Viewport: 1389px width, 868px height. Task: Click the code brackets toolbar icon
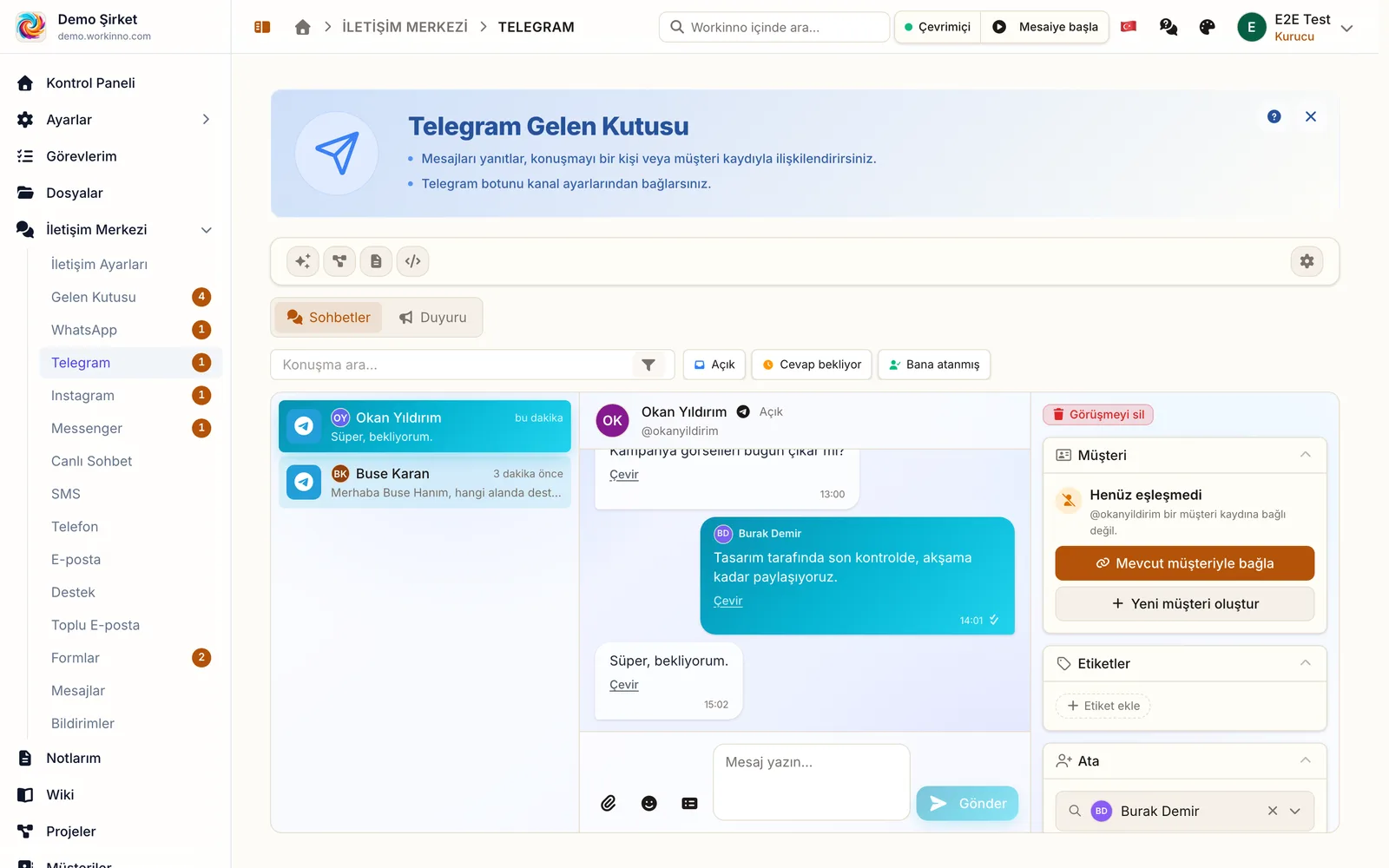click(413, 261)
